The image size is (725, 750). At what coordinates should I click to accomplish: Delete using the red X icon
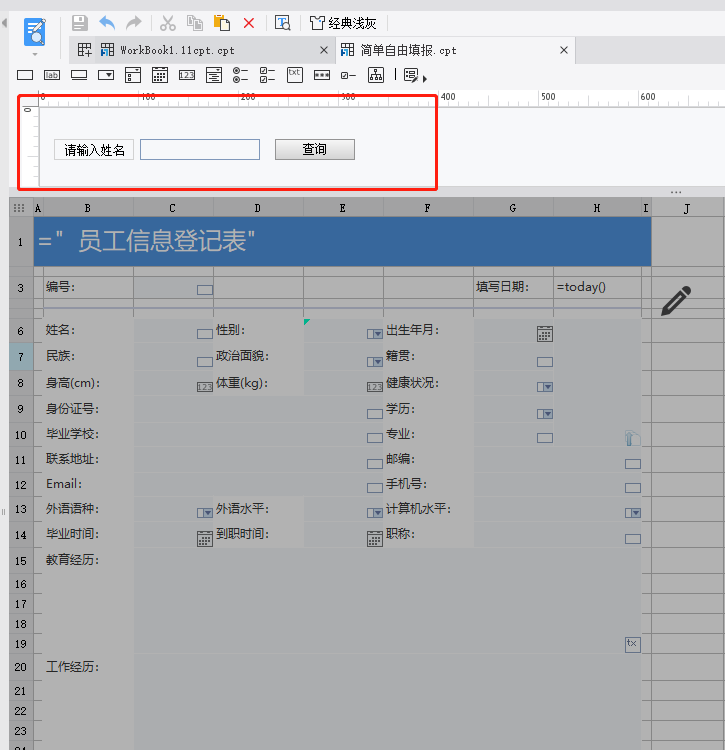[x=249, y=23]
